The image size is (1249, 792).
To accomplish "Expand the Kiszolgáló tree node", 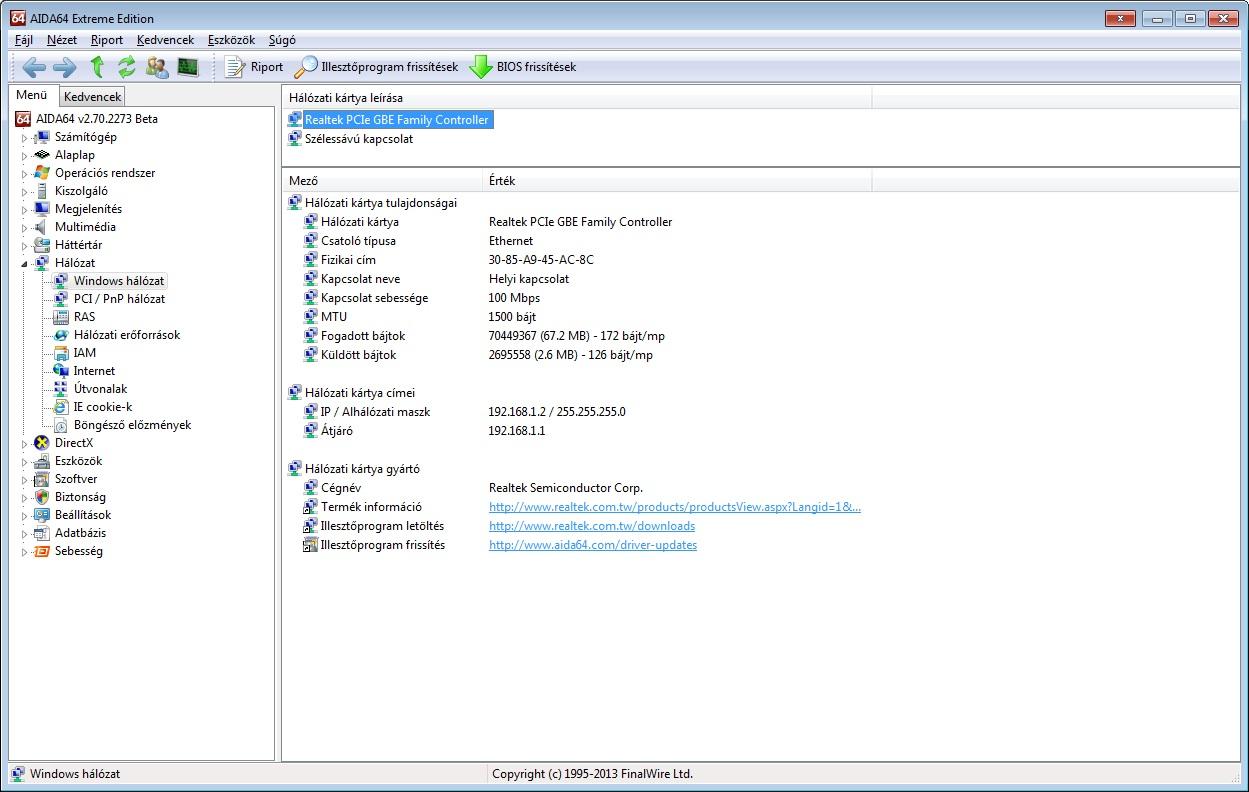I will [25, 192].
